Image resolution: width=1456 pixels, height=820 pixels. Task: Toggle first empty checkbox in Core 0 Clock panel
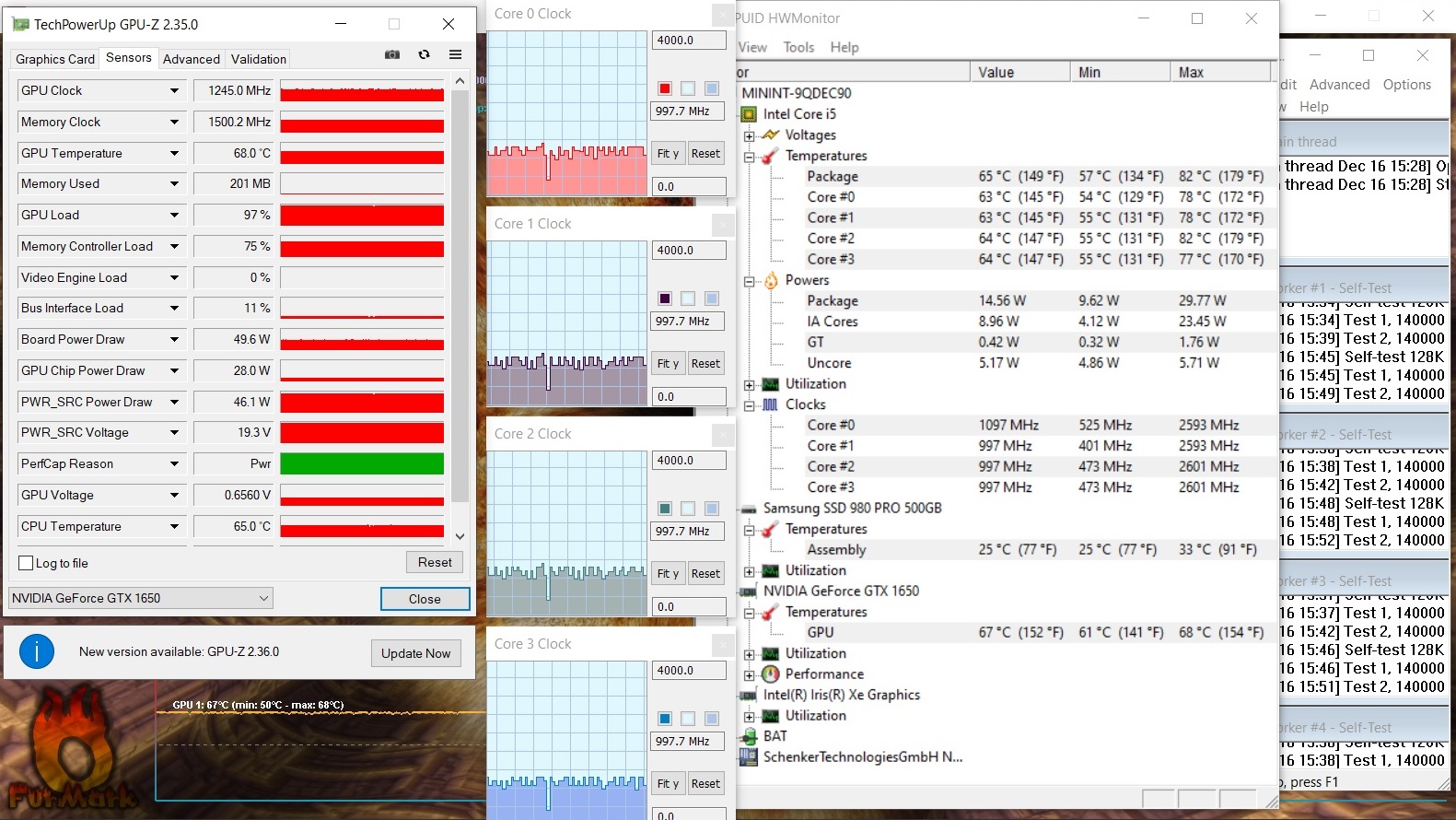point(688,88)
